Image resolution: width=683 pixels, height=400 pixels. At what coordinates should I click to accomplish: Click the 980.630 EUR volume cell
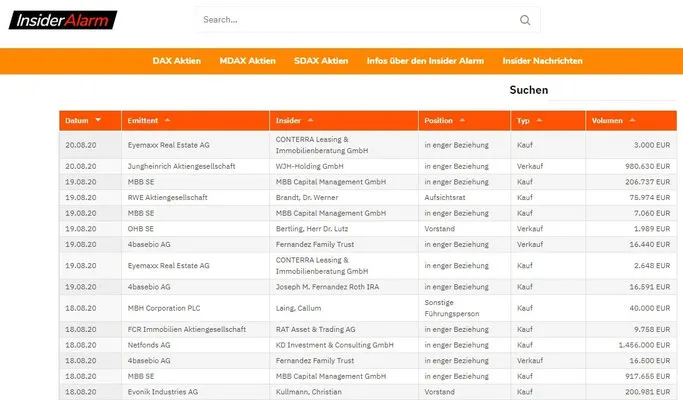click(x=631, y=166)
